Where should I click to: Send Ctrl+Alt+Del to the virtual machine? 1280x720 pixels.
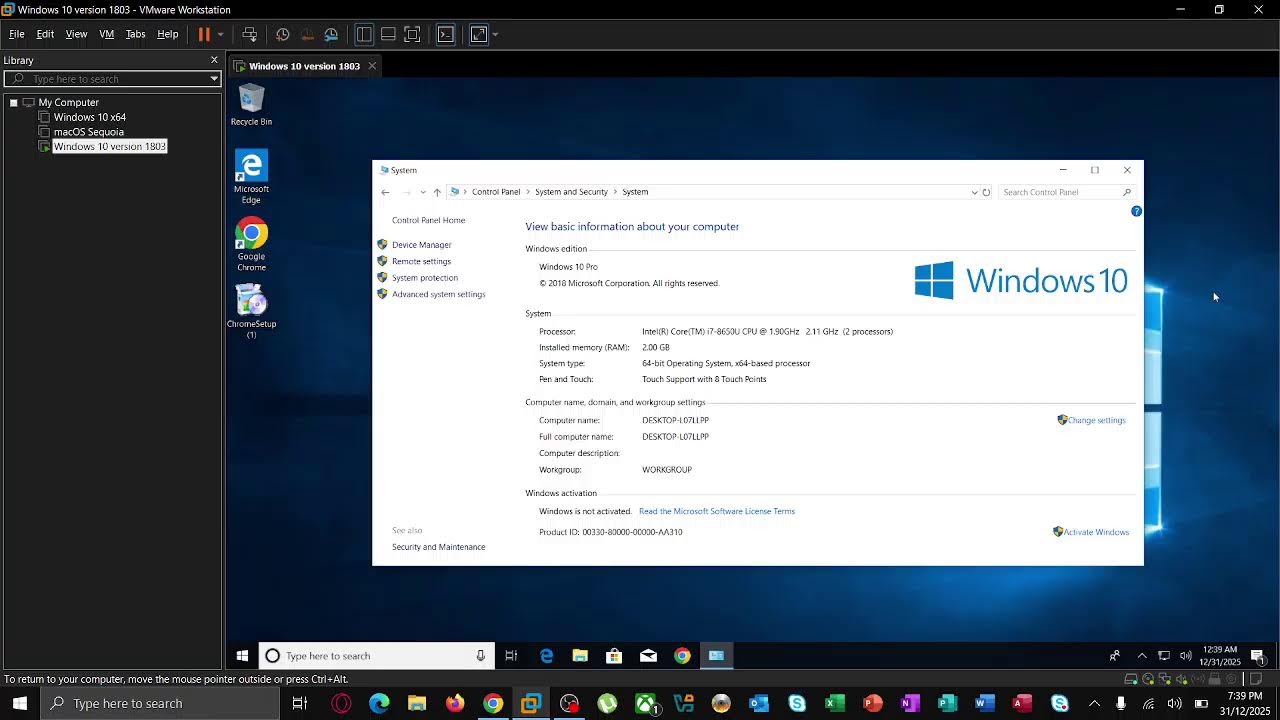(x=249, y=34)
